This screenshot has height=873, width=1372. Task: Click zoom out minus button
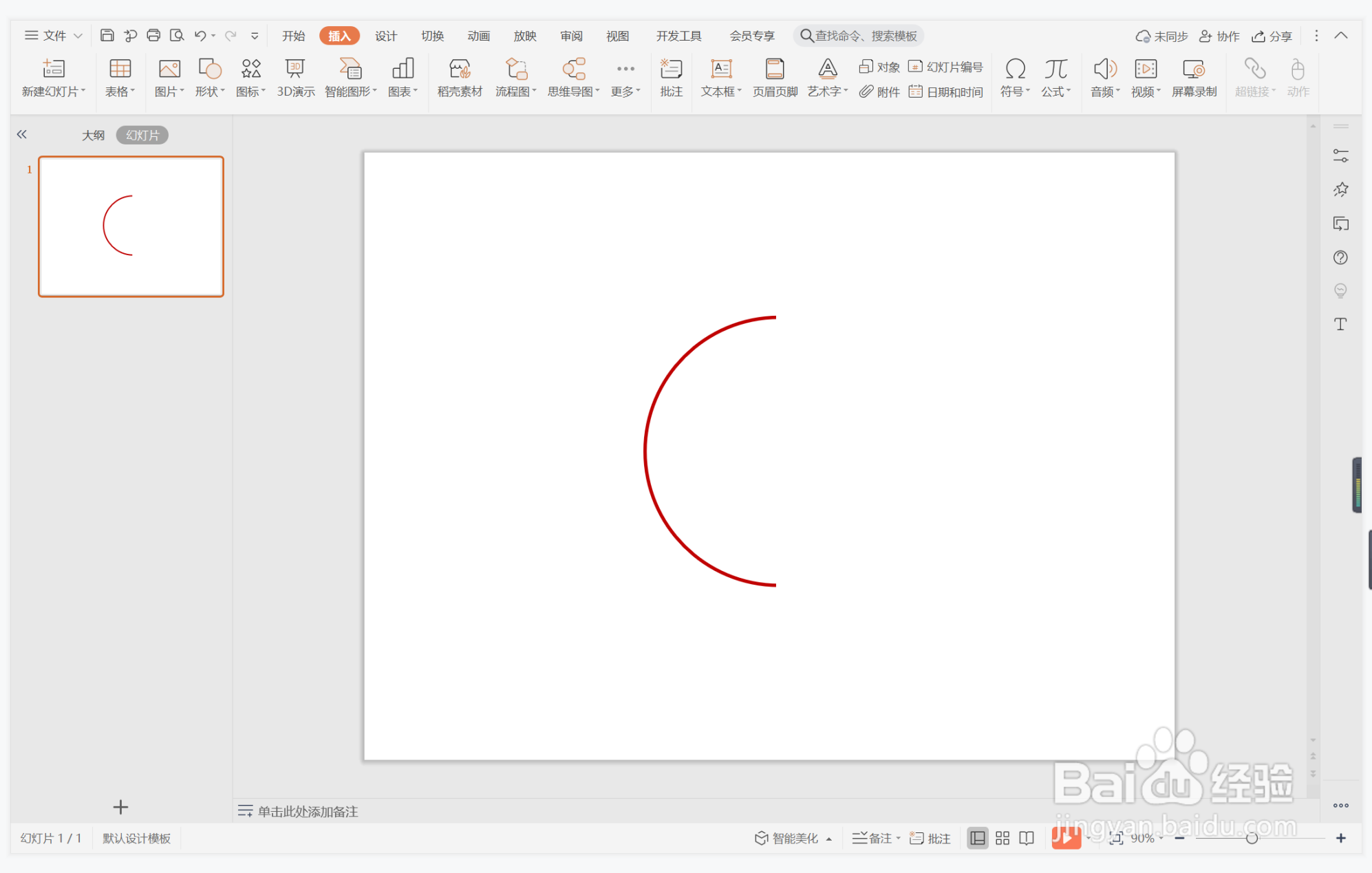[x=1179, y=838]
